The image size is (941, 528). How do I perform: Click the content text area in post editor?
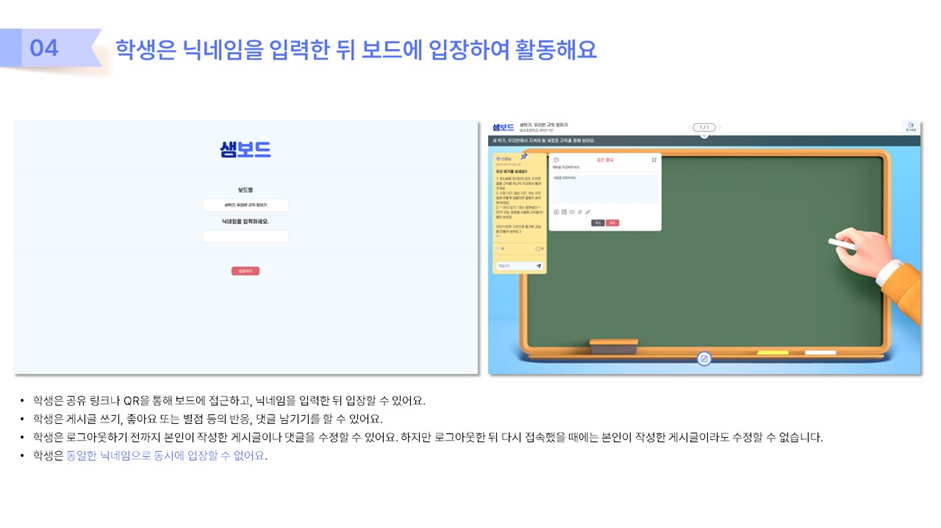606,189
